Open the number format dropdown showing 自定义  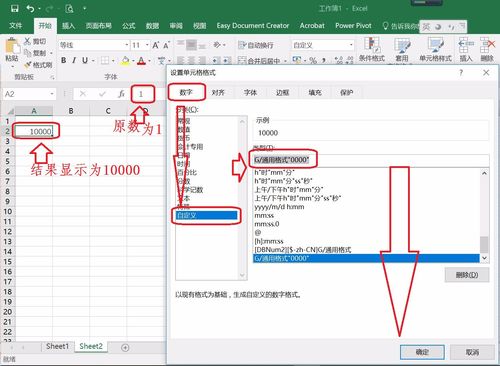[x=351, y=45]
